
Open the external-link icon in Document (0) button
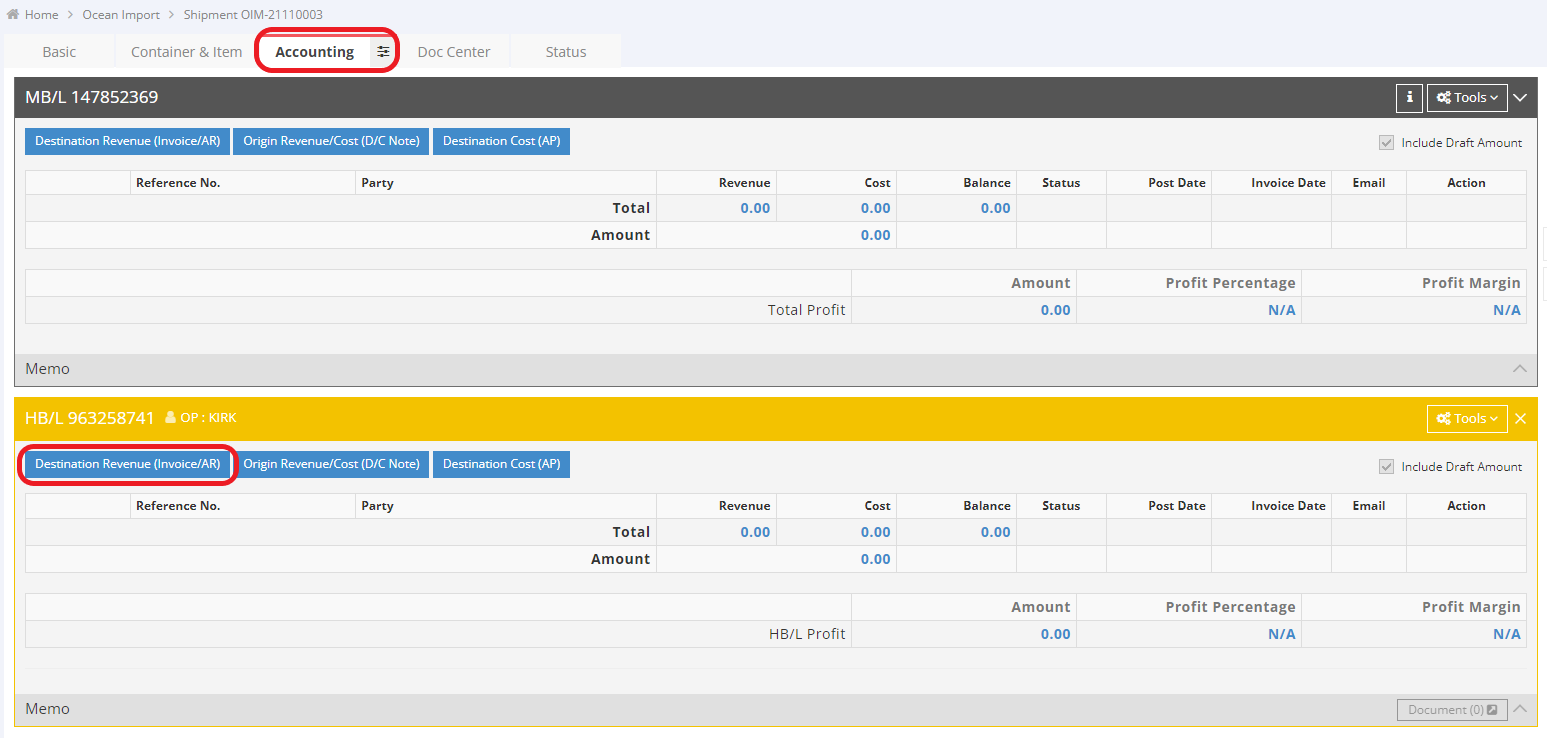pos(1494,709)
